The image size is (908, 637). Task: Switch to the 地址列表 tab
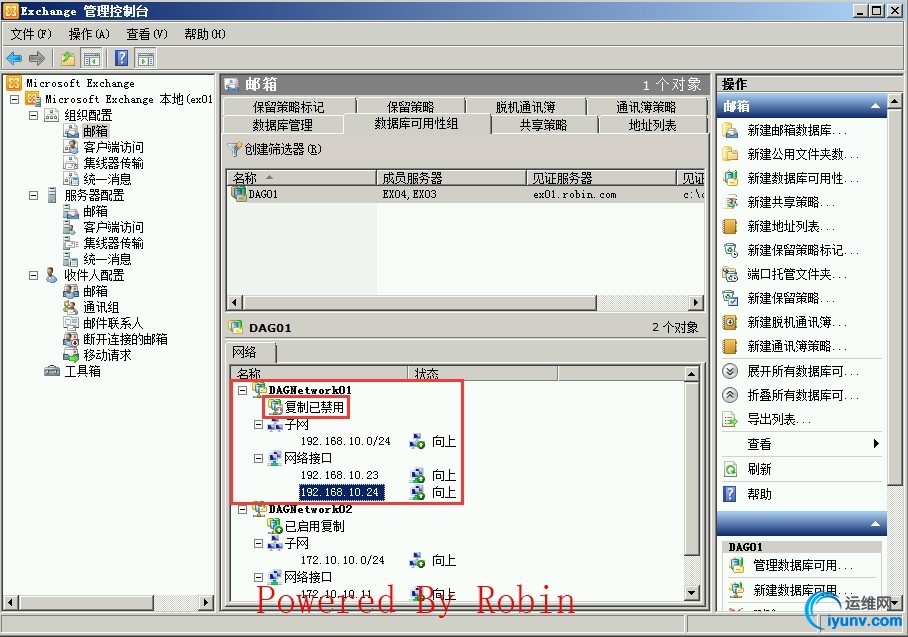pyautogui.click(x=653, y=125)
